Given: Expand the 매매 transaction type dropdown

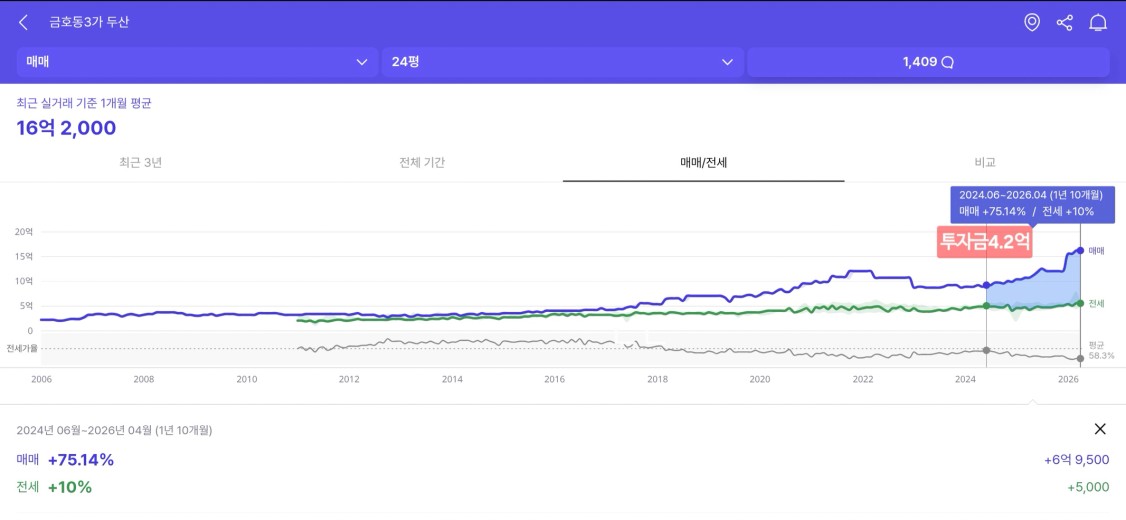Looking at the screenshot, I should [x=197, y=62].
